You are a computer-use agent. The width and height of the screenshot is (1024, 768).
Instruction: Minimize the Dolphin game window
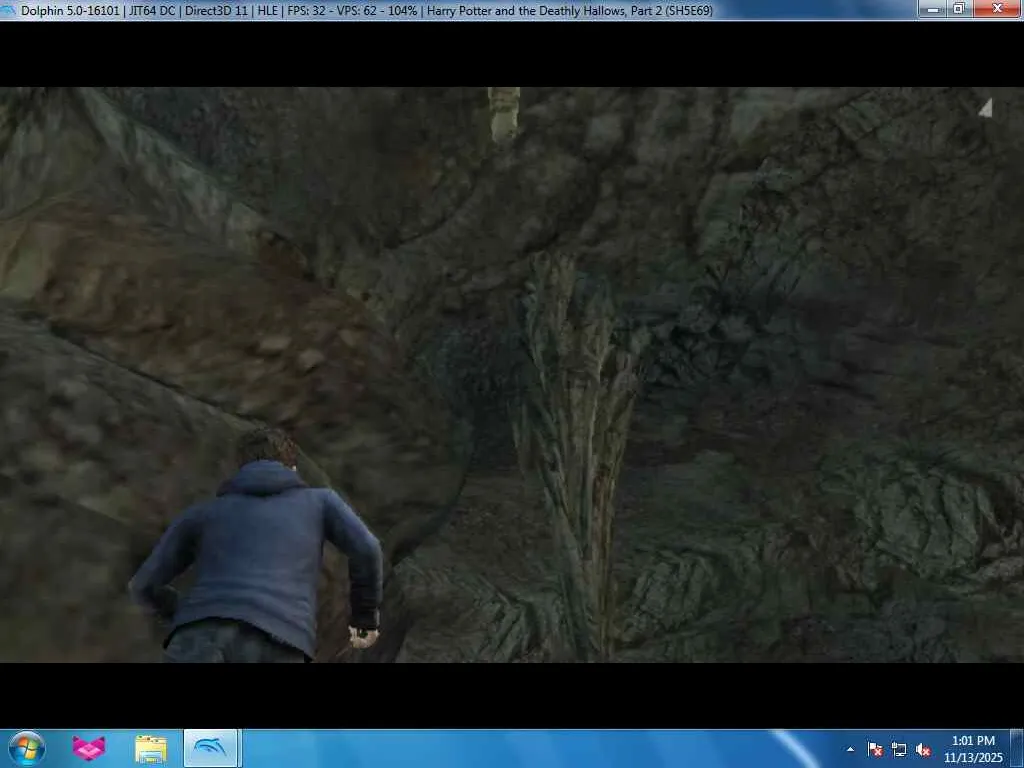click(x=933, y=9)
